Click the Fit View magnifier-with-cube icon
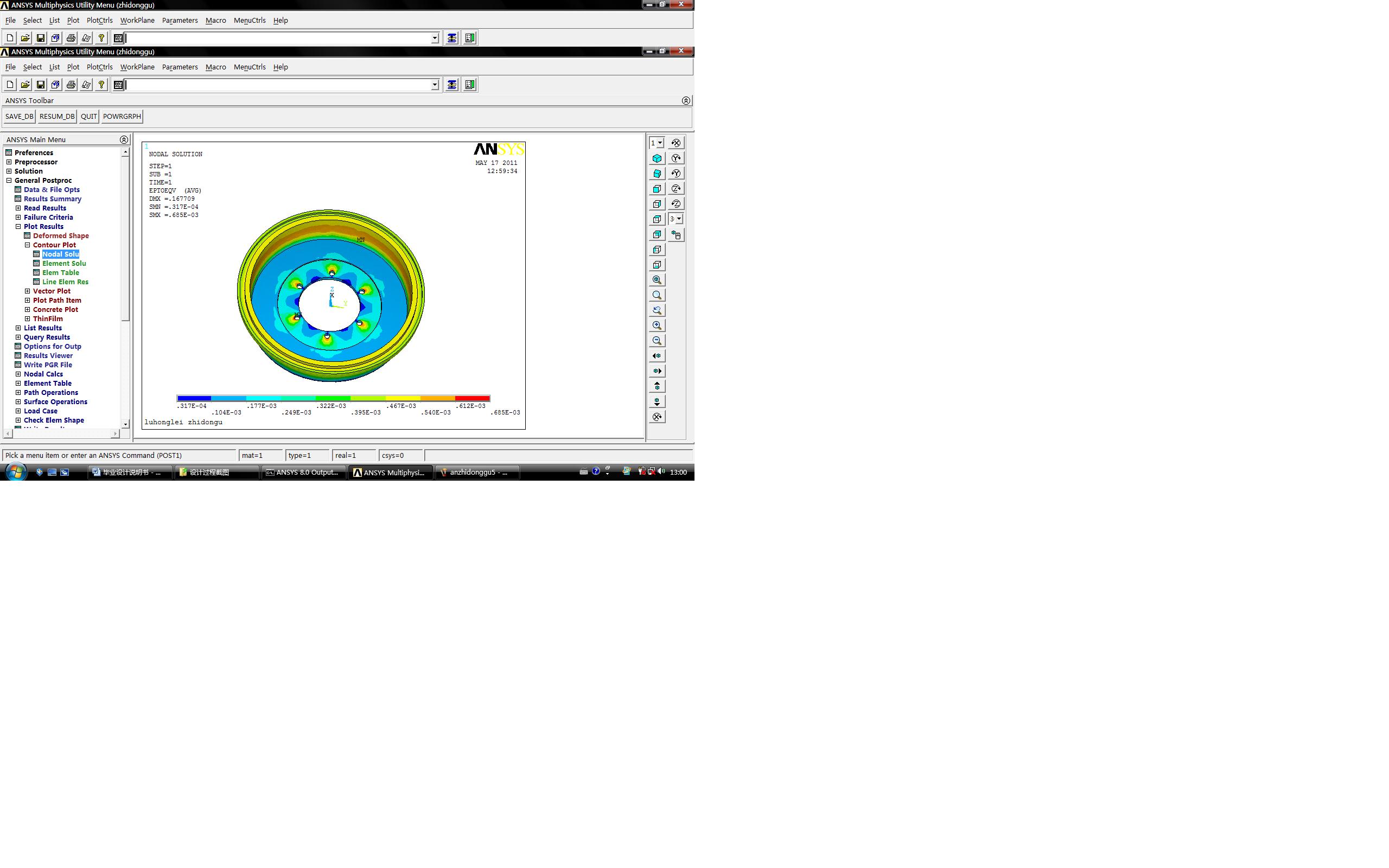This screenshot has height=868, width=1389. click(x=657, y=280)
